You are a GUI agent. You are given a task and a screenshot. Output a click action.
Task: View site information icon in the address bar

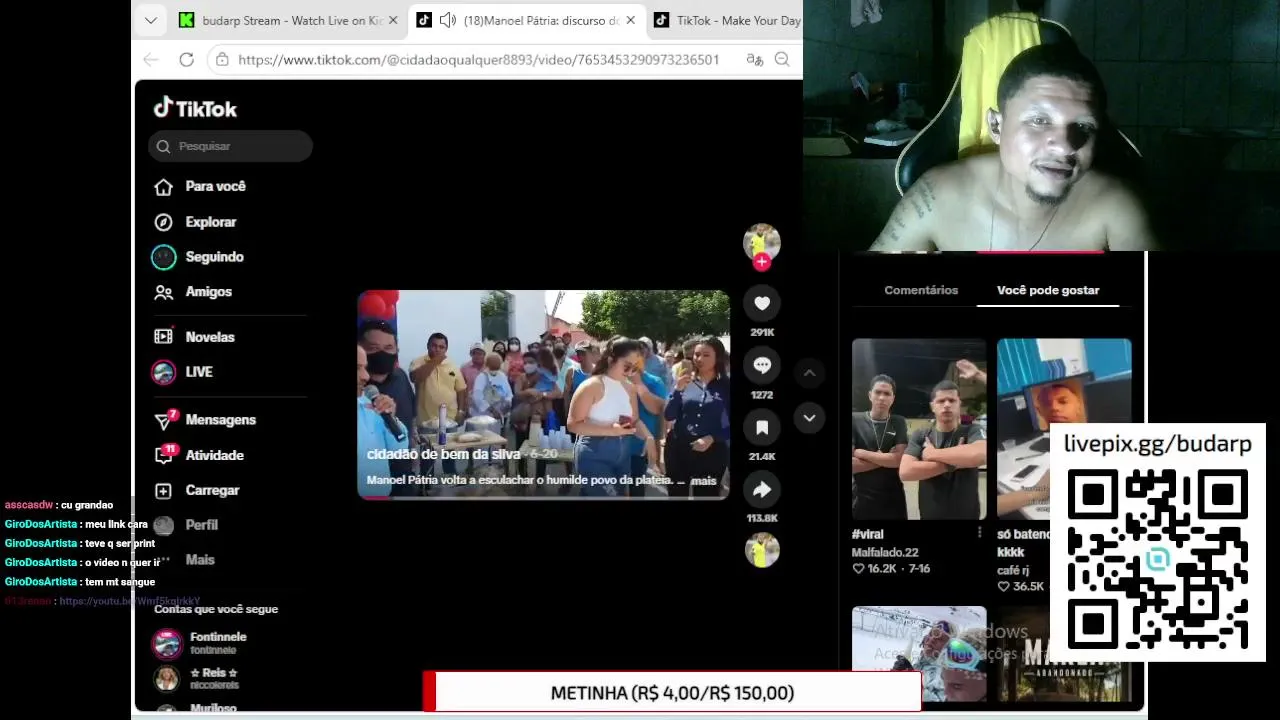pos(223,60)
